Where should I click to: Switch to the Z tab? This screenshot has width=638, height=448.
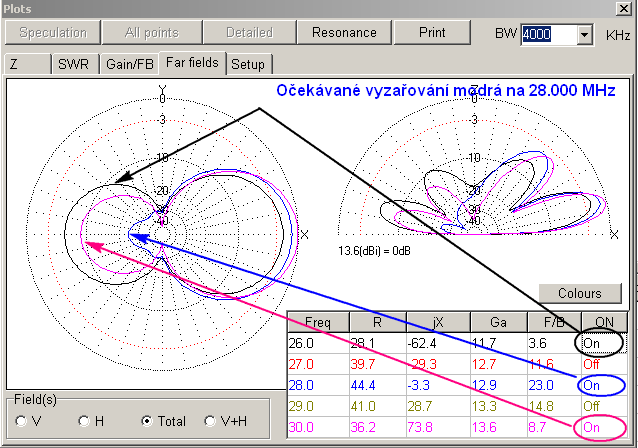(27, 64)
